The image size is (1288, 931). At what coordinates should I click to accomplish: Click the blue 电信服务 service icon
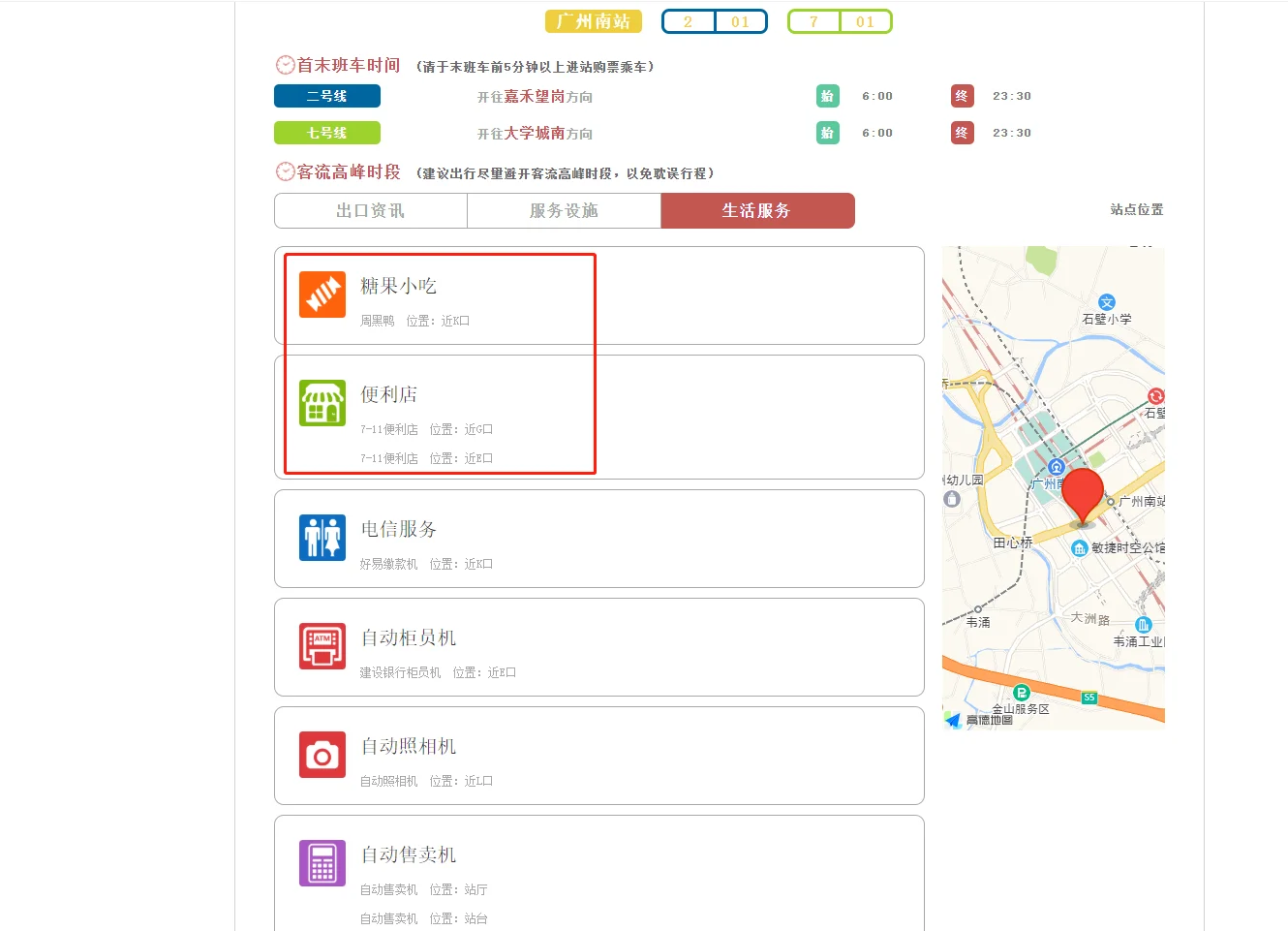coord(322,538)
